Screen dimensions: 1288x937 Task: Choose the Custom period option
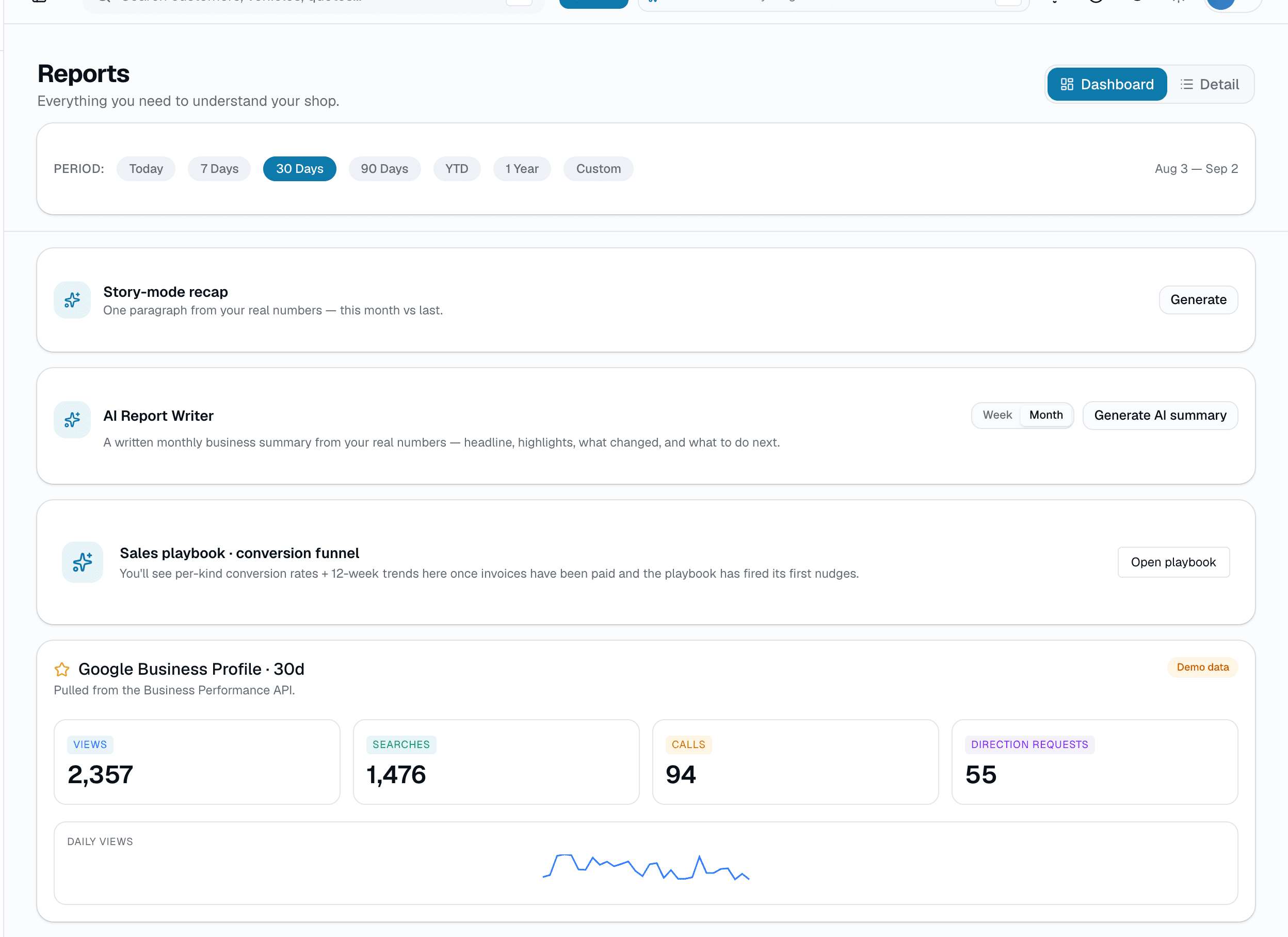click(599, 169)
